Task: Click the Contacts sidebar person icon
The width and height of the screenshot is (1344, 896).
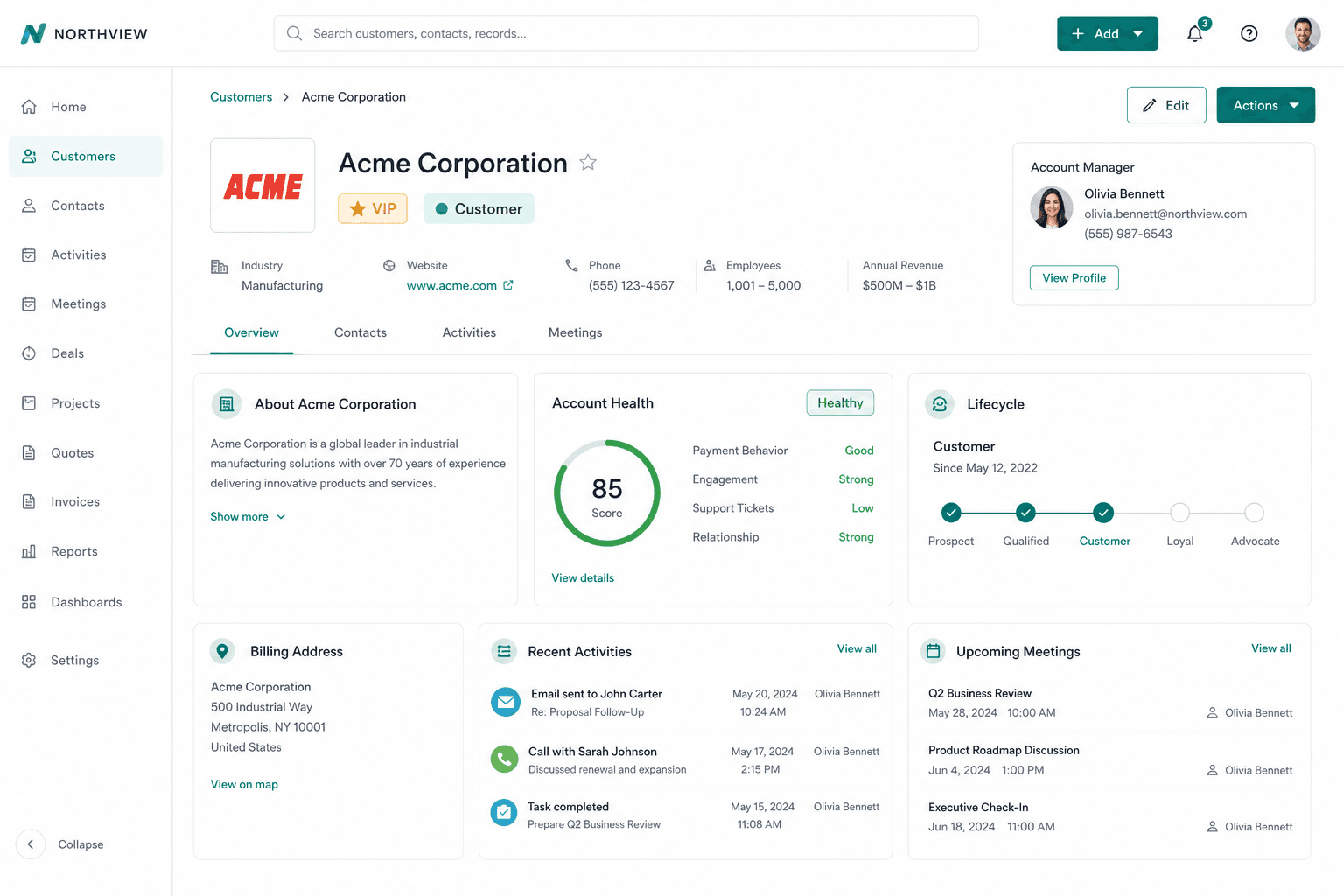Action: coord(29,206)
